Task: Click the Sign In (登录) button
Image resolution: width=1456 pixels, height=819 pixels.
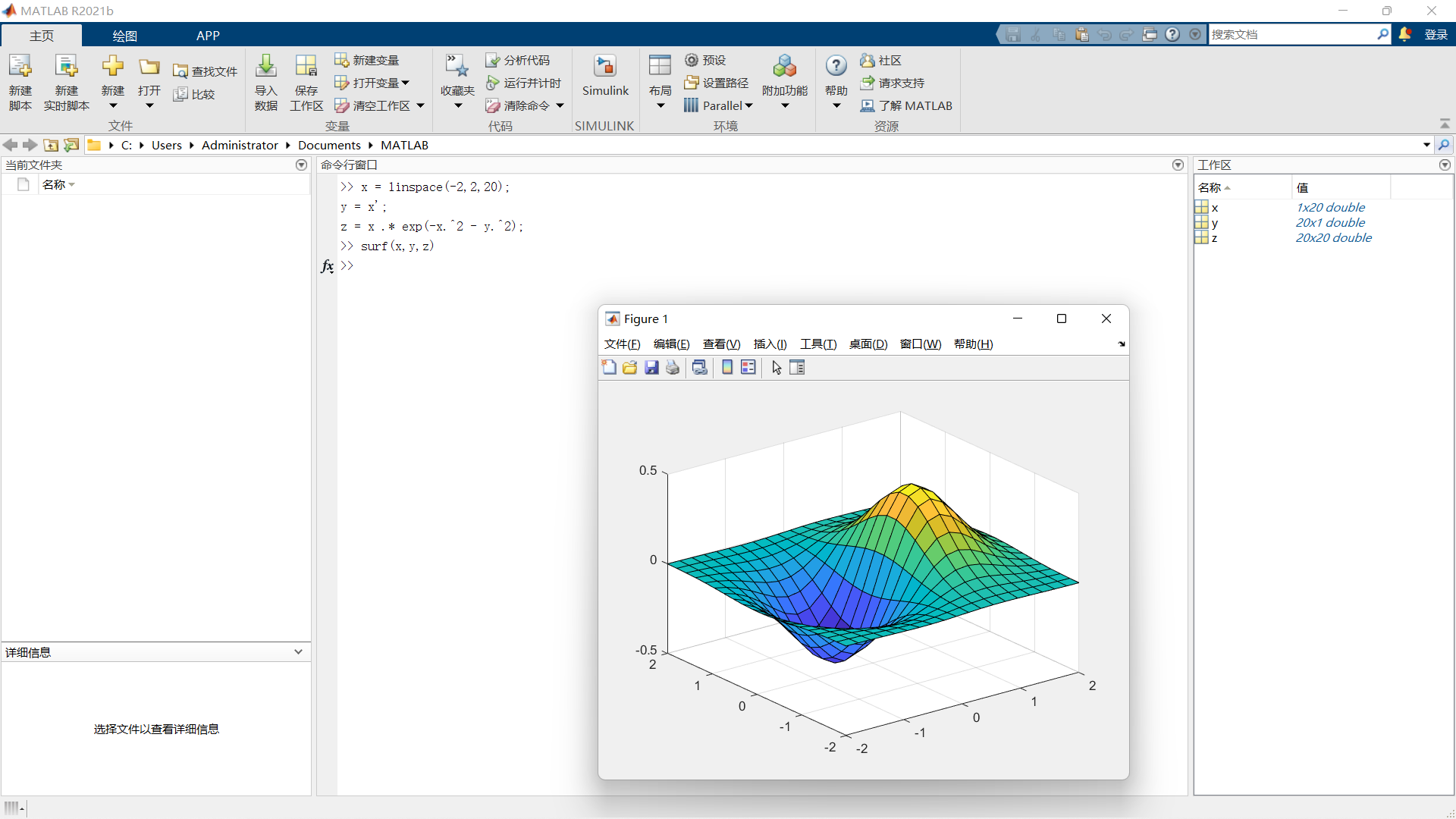Action: (x=1436, y=35)
